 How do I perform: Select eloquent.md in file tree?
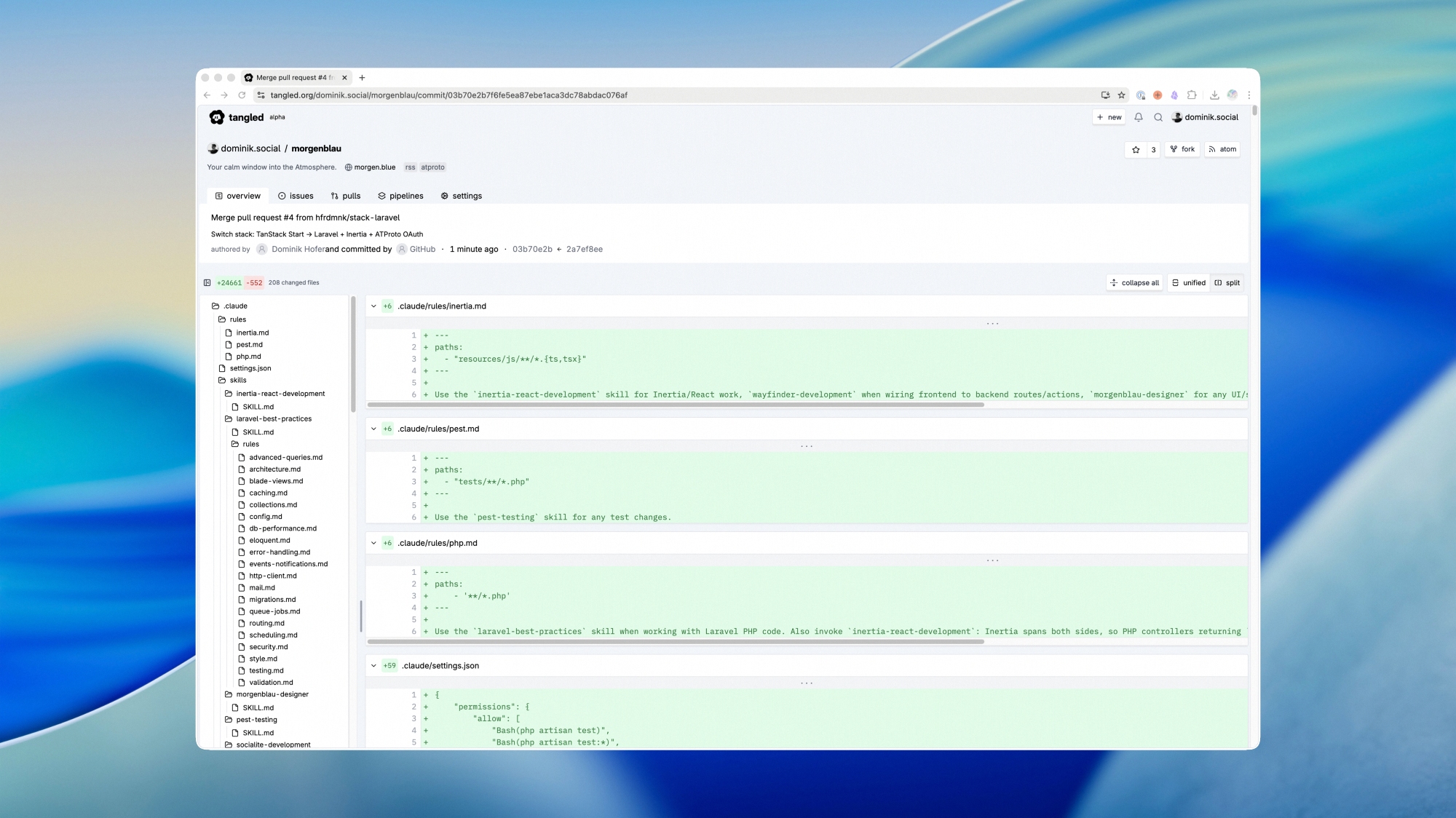264,541
